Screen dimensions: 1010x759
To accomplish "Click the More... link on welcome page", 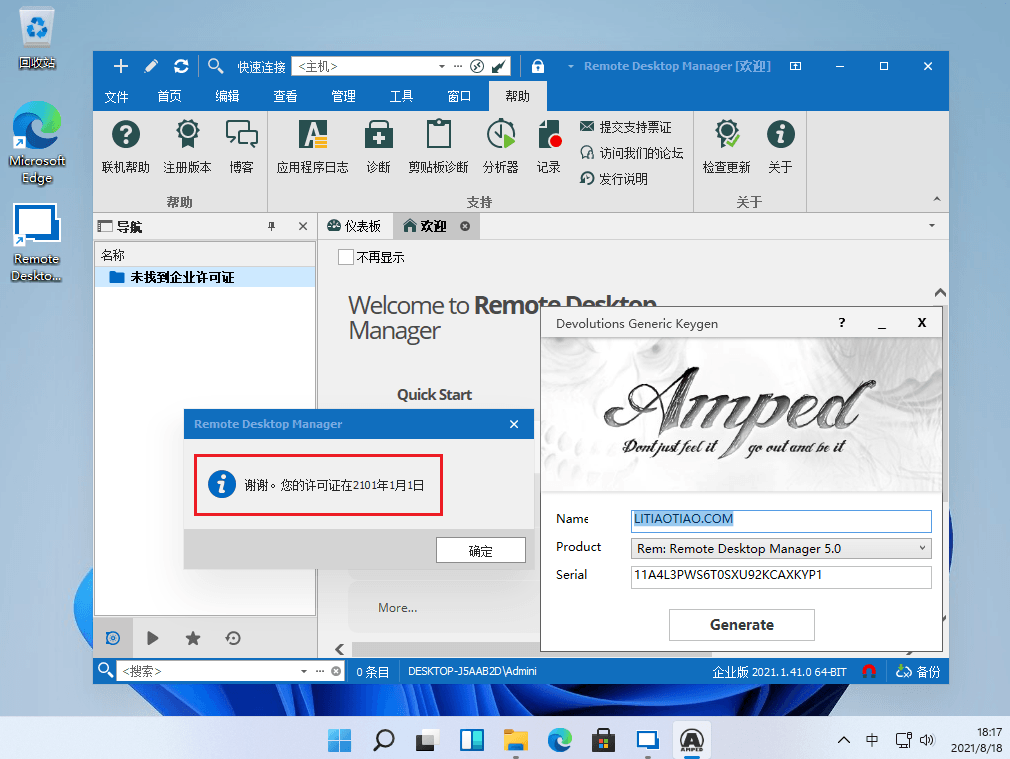I will click(397, 608).
